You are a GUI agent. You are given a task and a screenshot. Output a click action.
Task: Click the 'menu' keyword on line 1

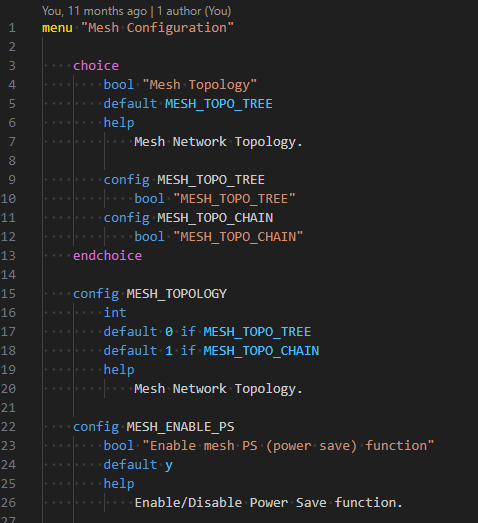coord(57,28)
